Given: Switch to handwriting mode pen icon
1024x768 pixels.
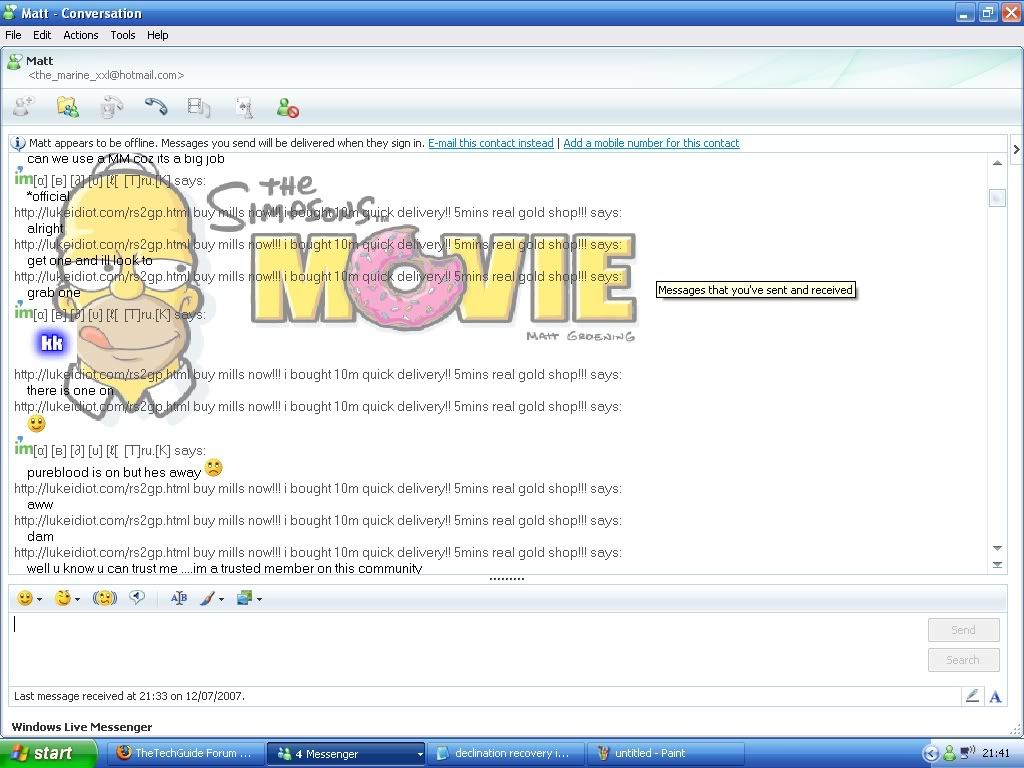Looking at the screenshot, I should coord(971,696).
